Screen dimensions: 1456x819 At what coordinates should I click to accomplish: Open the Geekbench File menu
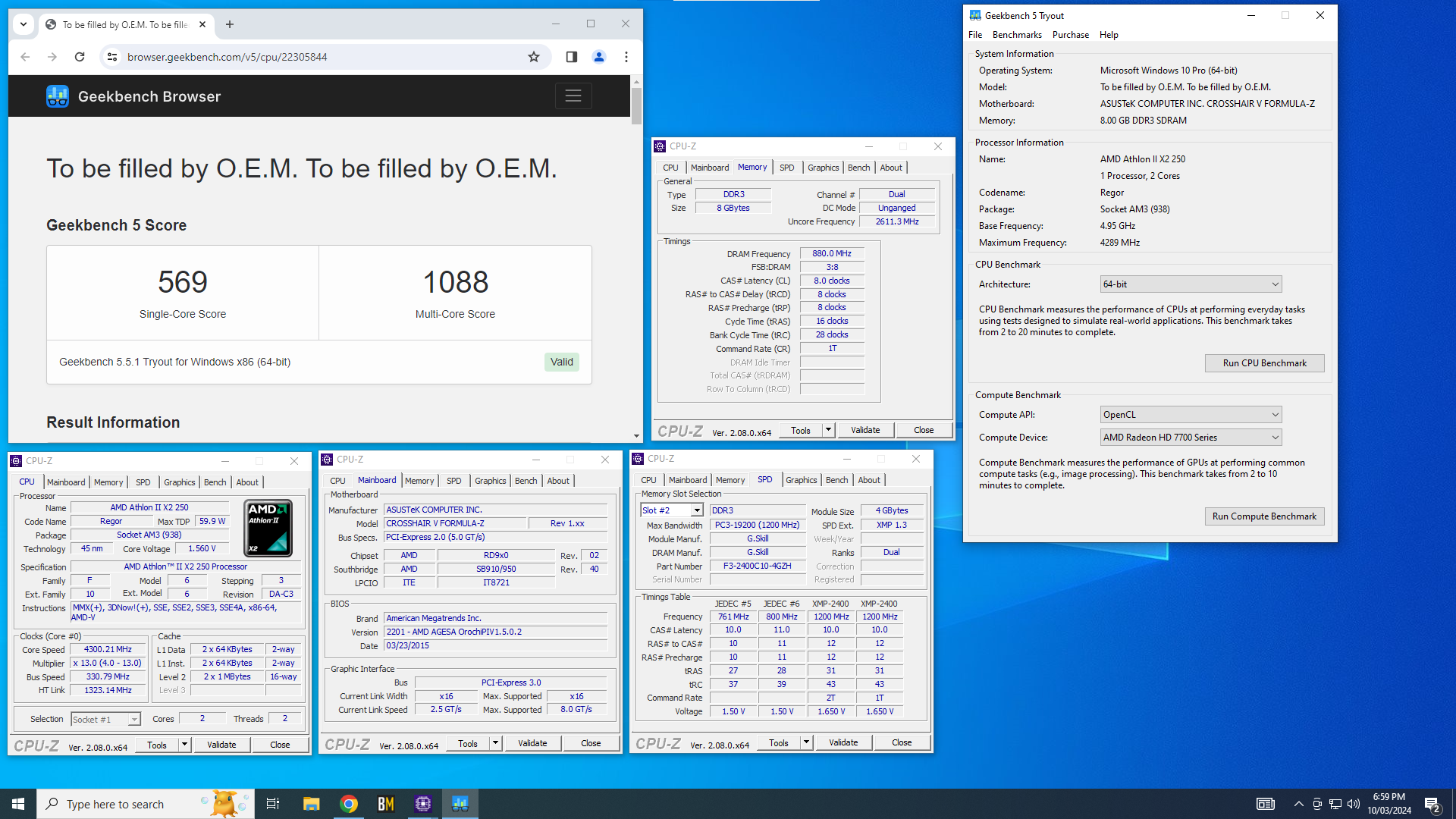pos(975,35)
